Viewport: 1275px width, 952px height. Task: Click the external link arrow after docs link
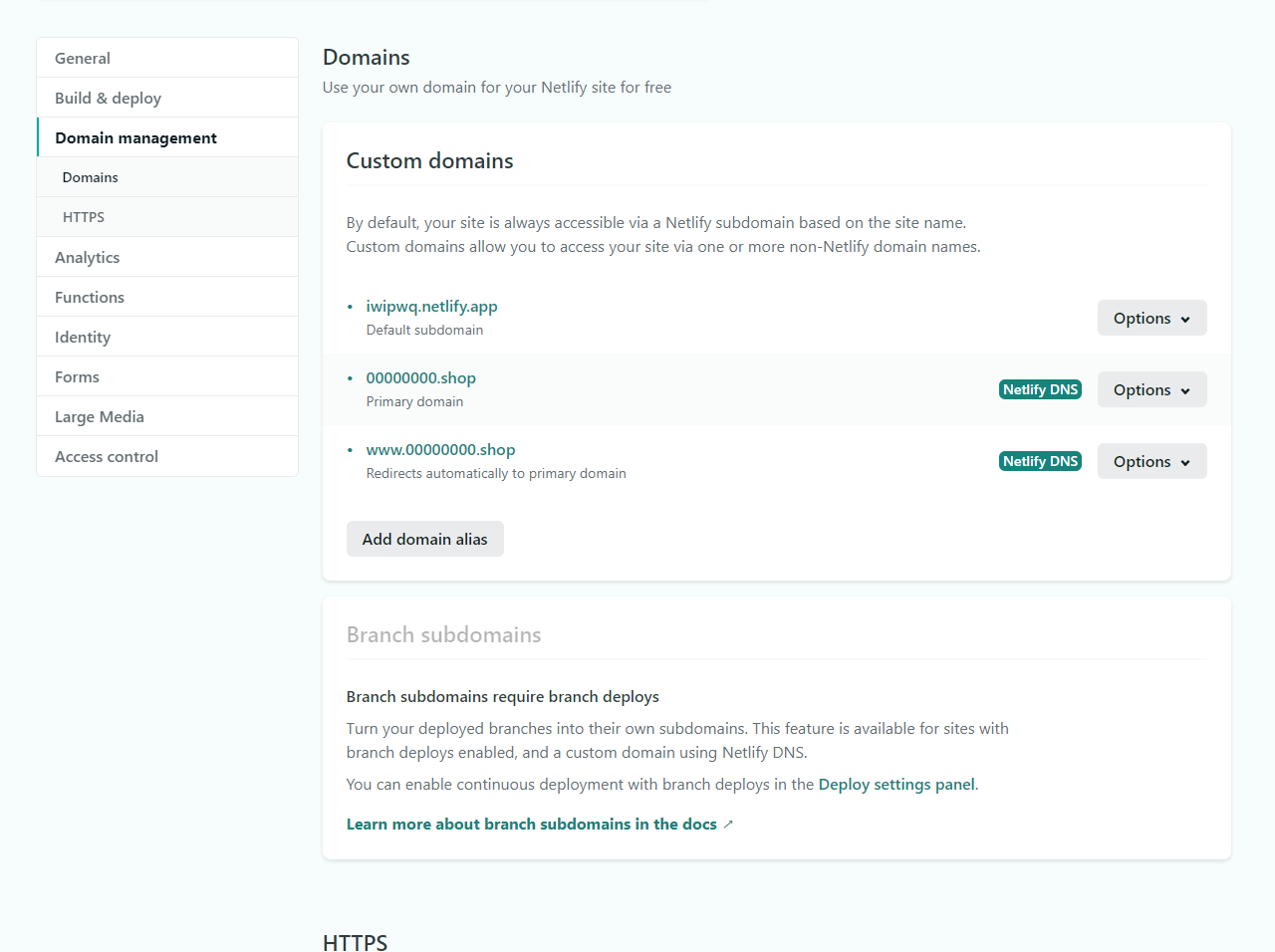point(728,825)
